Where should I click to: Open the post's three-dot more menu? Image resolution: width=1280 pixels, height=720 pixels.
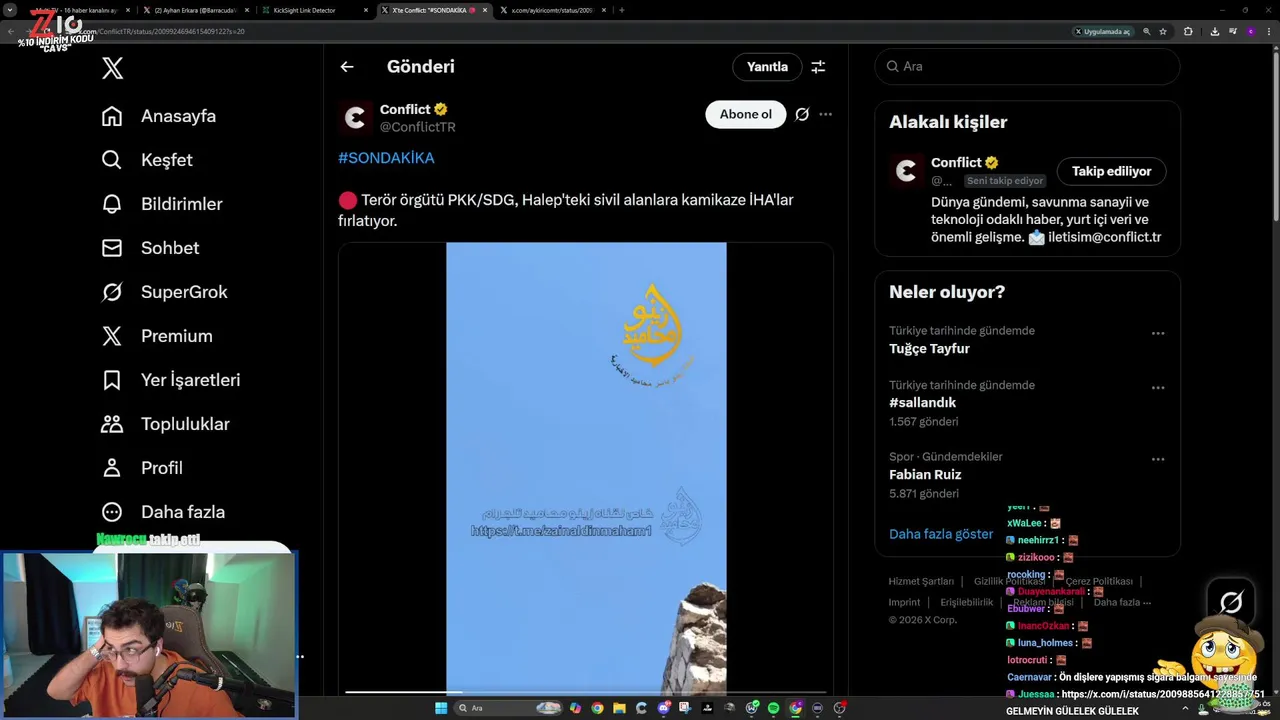click(825, 114)
